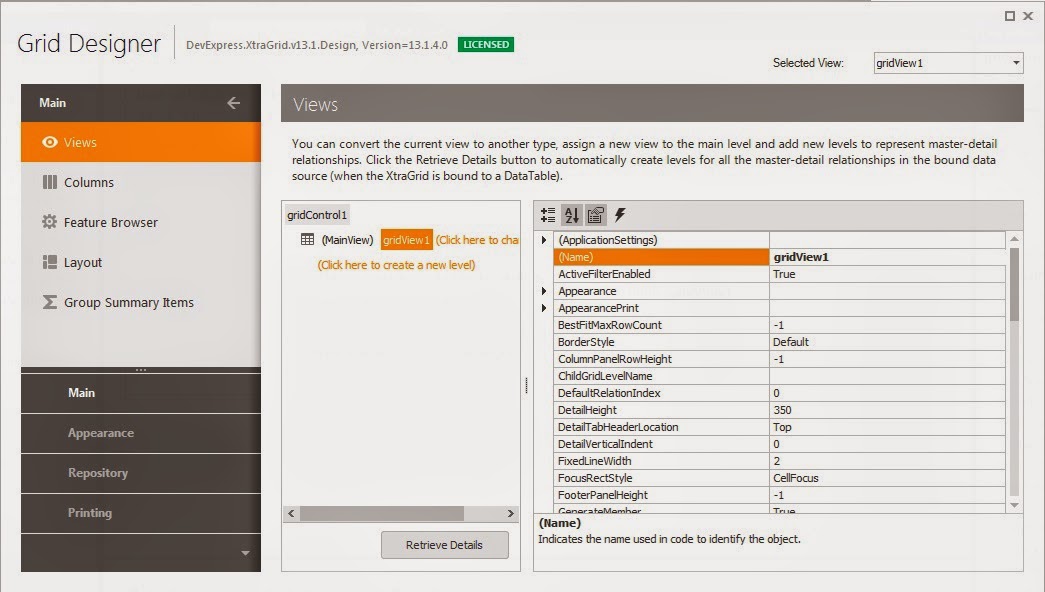The height and width of the screenshot is (592, 1045).
Task: Switch property grid to Alphabetical sort
Action: pyautogui.click(x=572, y=215)
